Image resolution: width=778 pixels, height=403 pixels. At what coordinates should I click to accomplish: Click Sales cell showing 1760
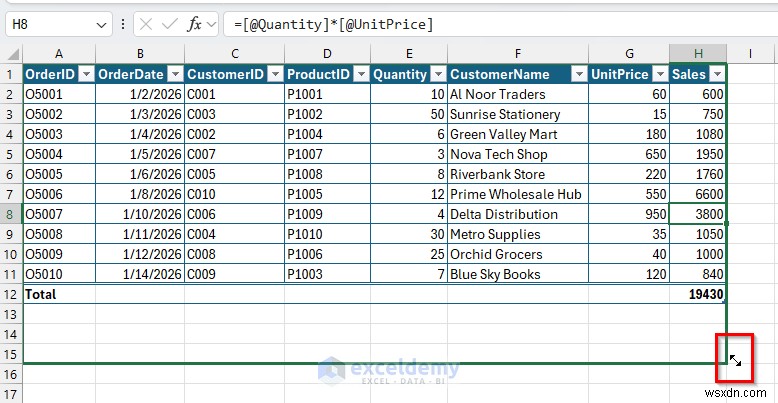coord(698,174)
